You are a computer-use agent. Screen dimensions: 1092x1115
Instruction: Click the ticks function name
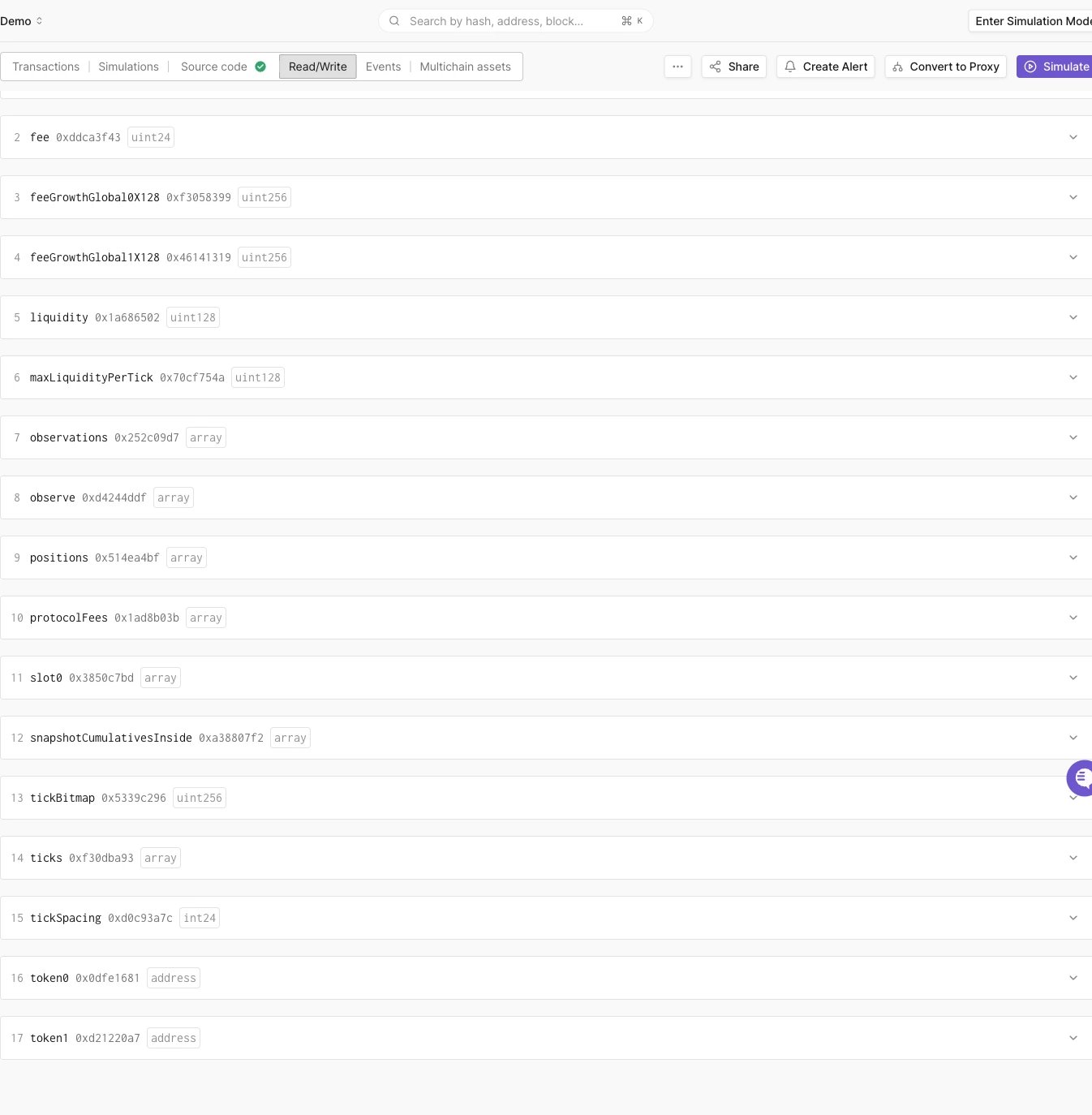pos(46,858)
